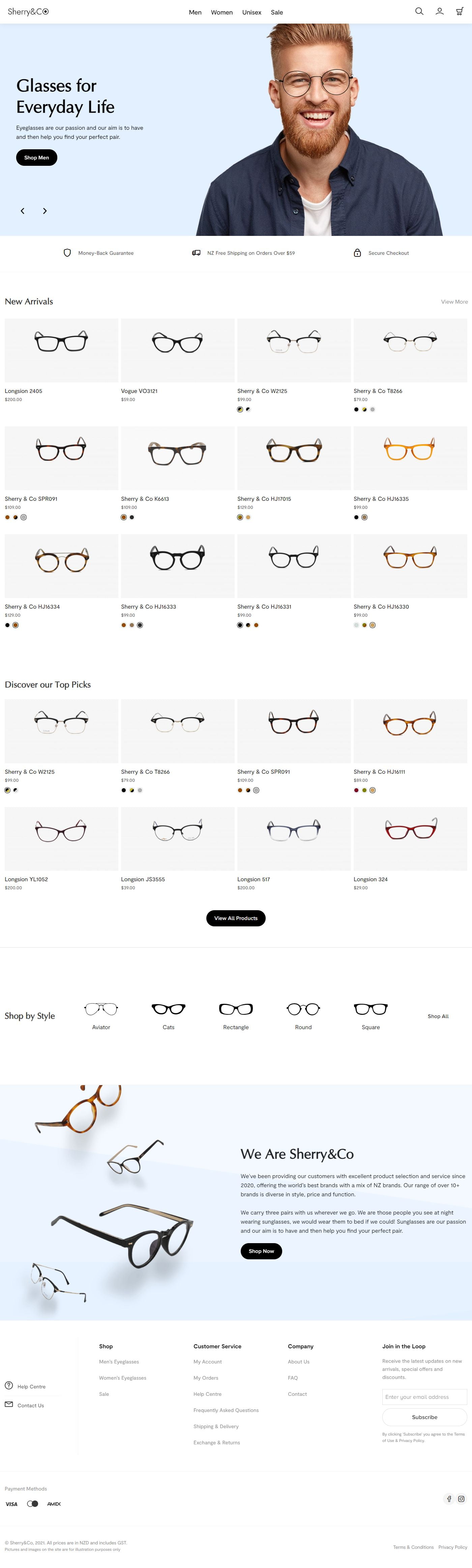Open the Women menu item

click(222, 12)
